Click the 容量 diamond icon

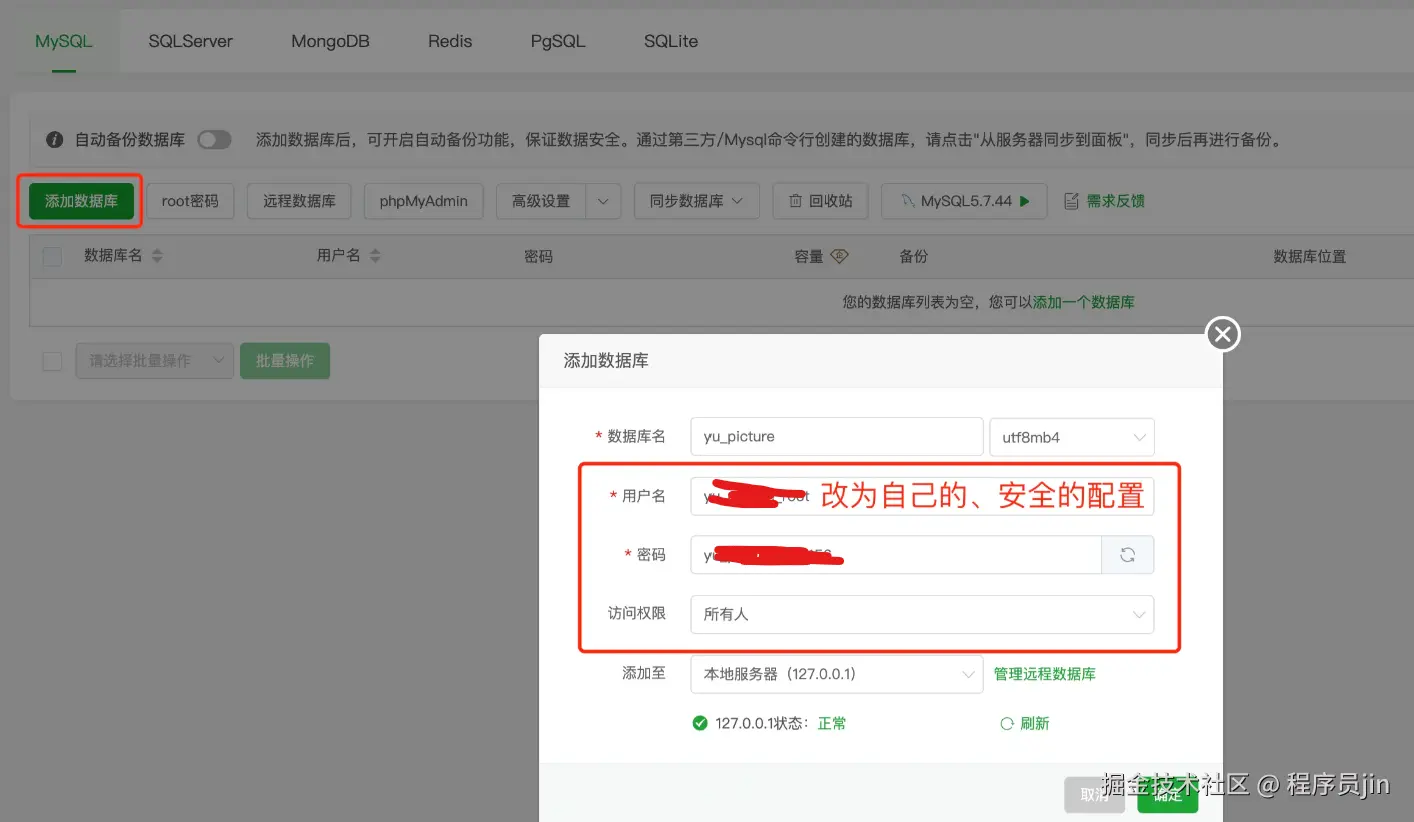pyautogui.click(x=839, y=256)
